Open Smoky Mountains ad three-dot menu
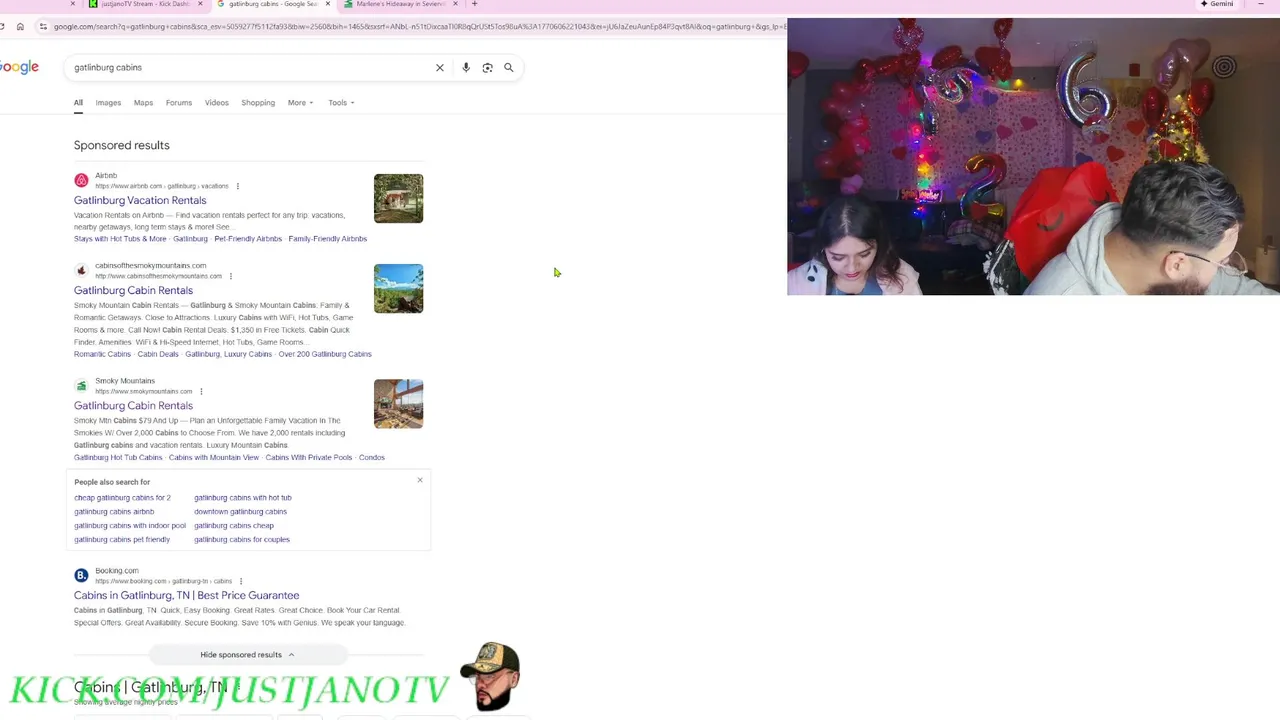1280x720 pixels. tap(201, 391)
